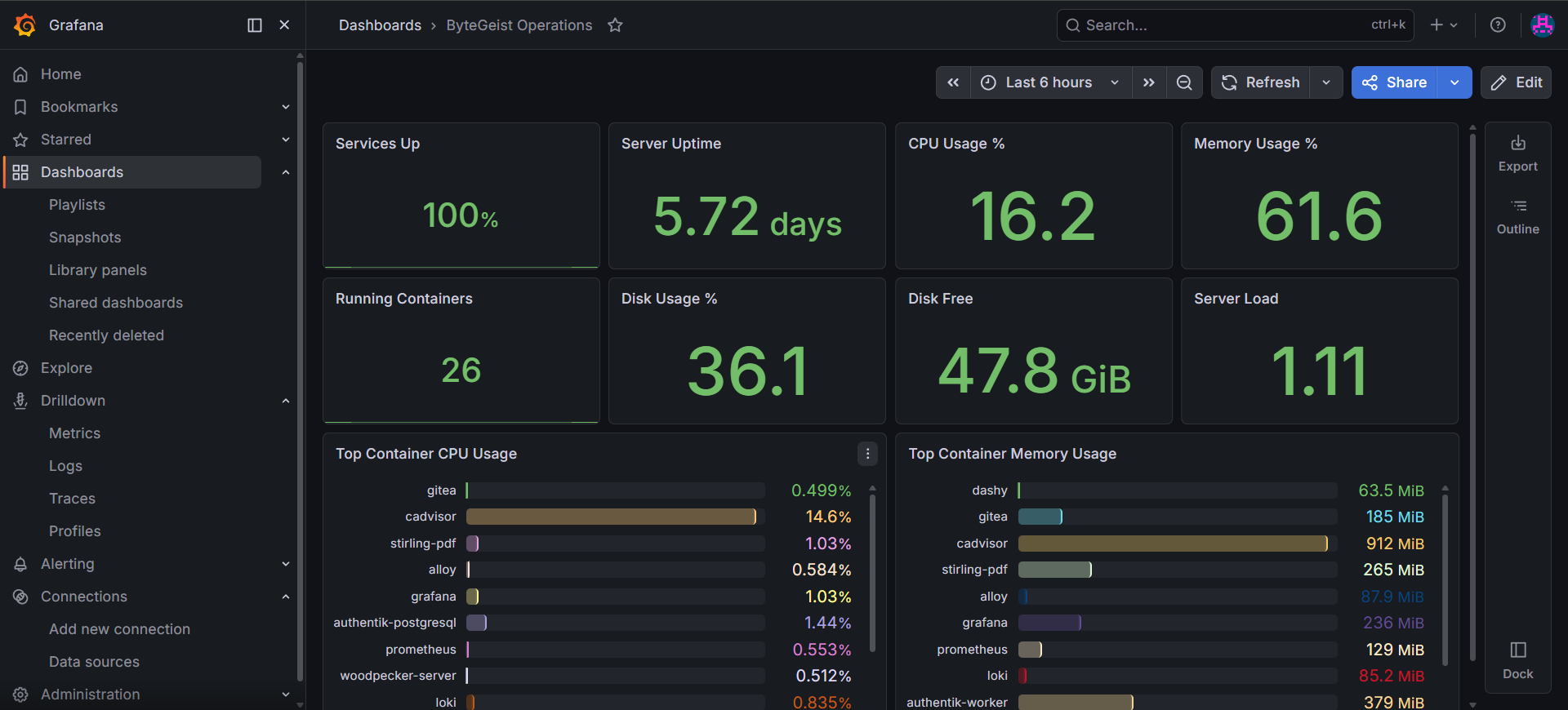Open Drilldown Metrics
Image resolution: width=1568 pixels, height=710 pixels.
pyautogui.click(x=74, y=433)
